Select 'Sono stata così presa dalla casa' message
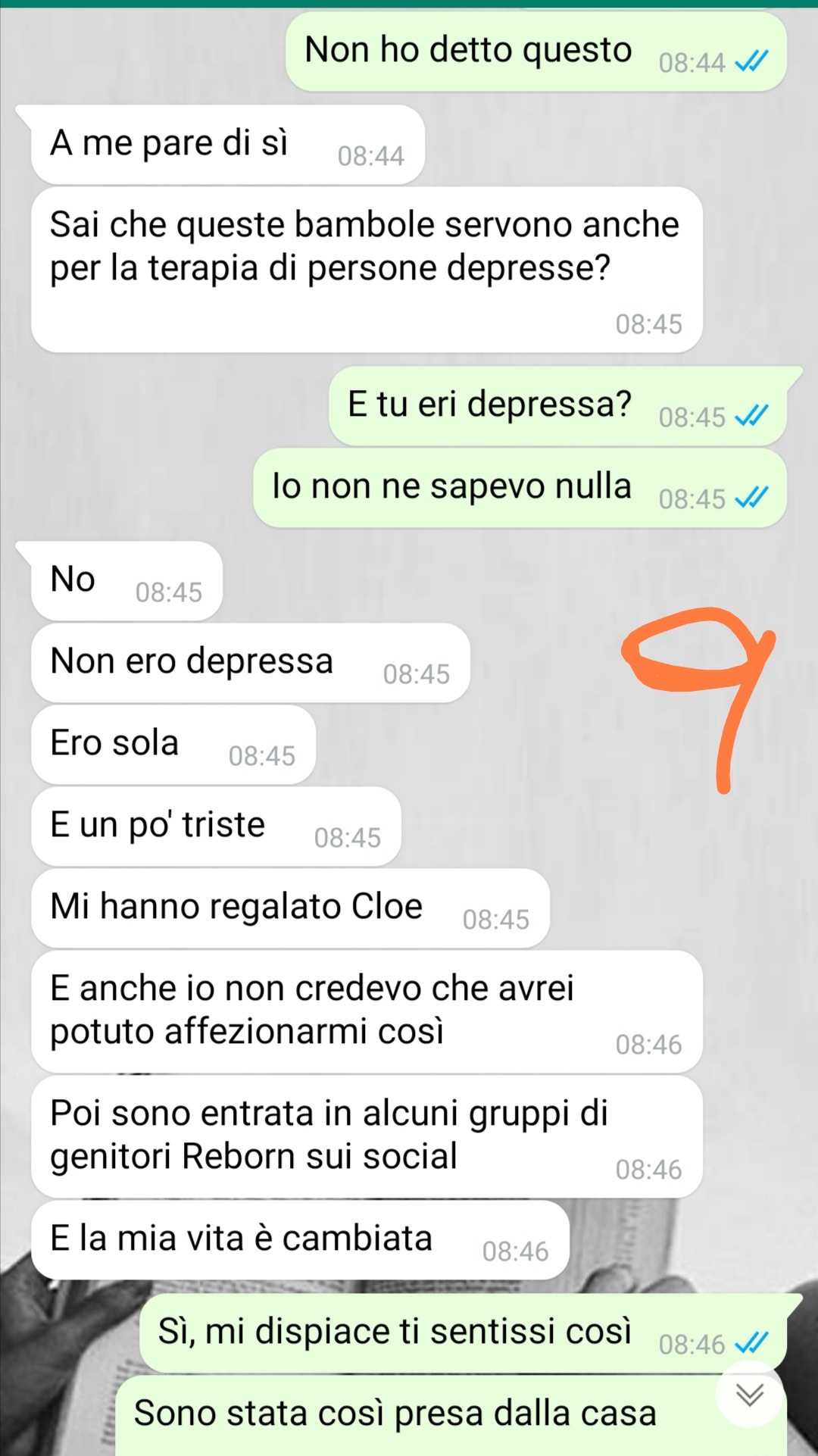 point(451,1415)
